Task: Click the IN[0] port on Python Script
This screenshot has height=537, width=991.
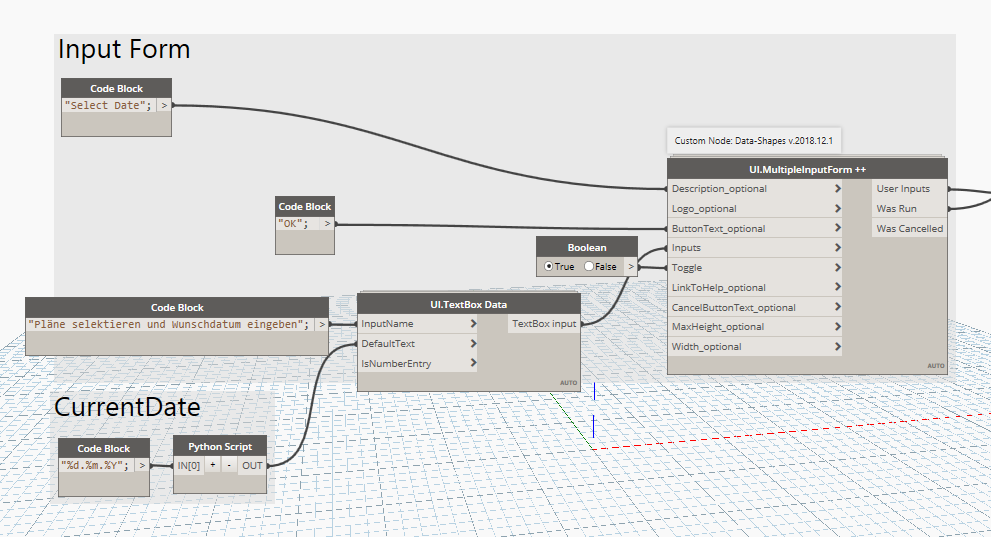Action: [189, 465]
